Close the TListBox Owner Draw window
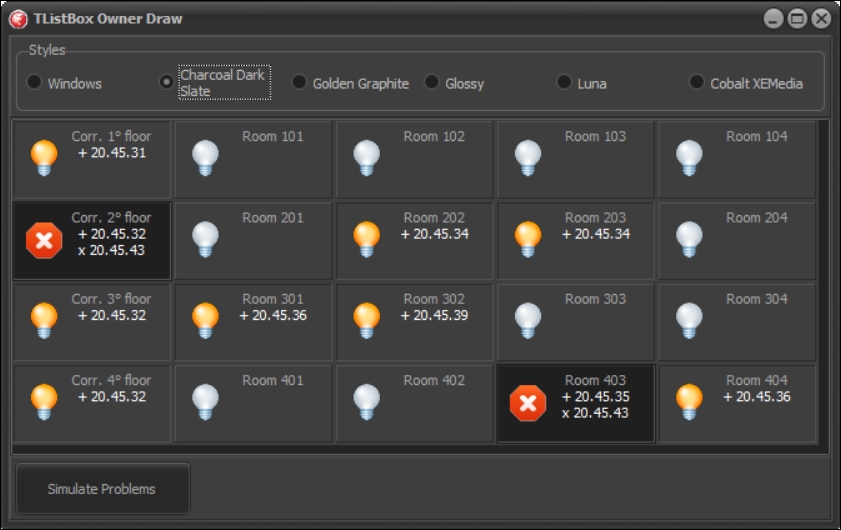This screenshot has height=530, width=841. 821,19
